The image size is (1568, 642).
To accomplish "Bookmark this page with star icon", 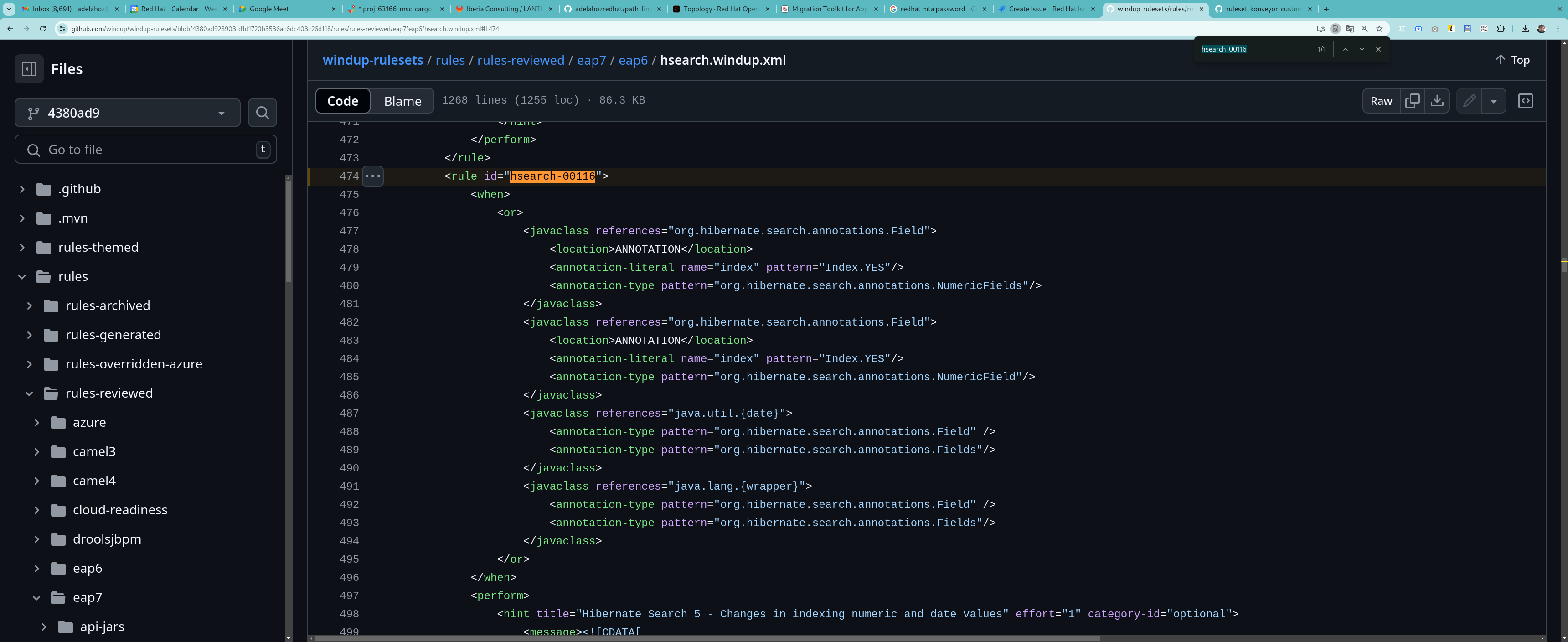I will pos(1379,29).
